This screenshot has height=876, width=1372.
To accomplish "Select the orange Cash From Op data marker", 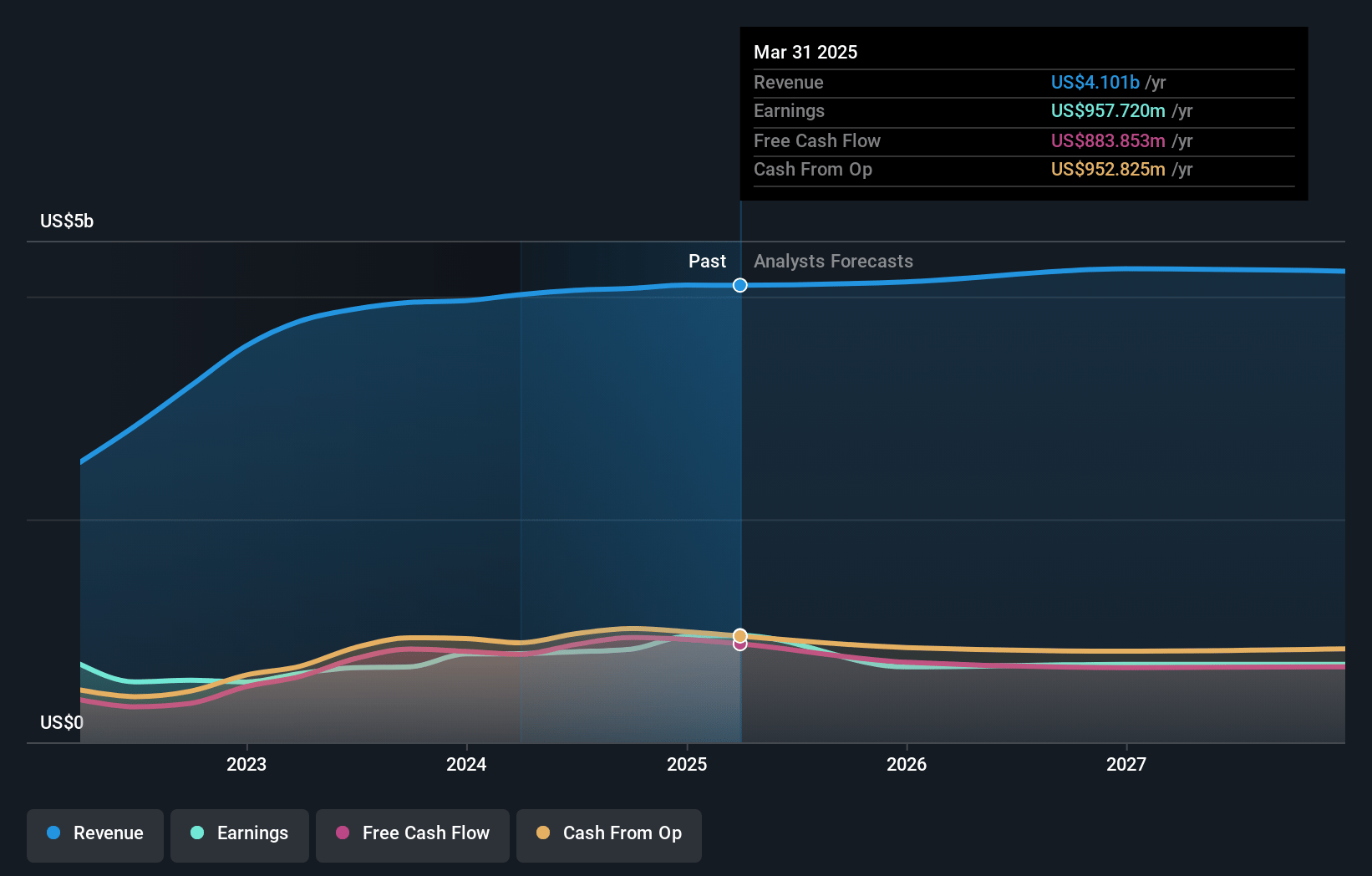I will 740,635.
